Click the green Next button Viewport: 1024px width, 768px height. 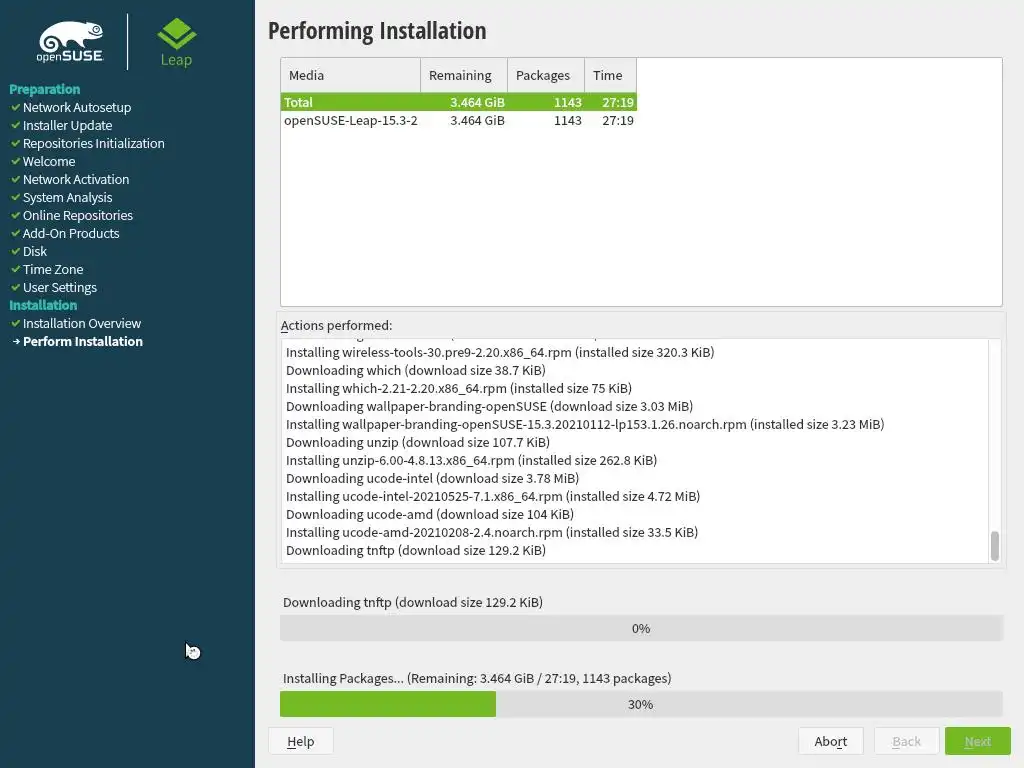coord(978,741)
